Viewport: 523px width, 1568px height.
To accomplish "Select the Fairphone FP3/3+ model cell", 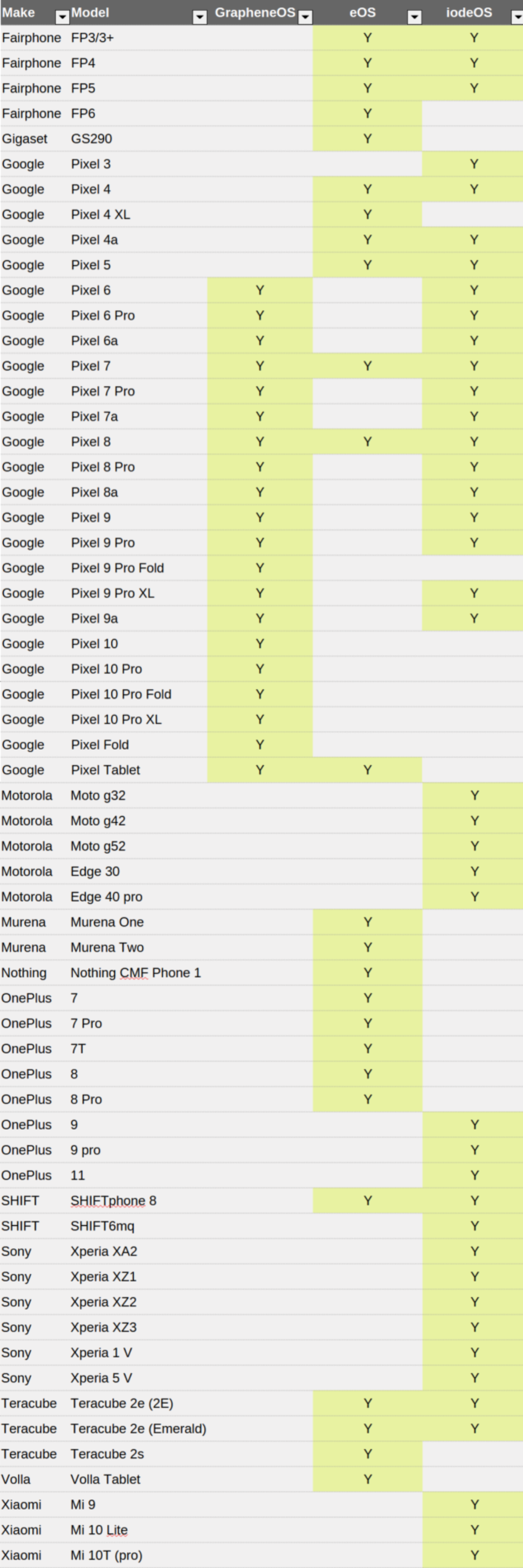I will [92, 38].
